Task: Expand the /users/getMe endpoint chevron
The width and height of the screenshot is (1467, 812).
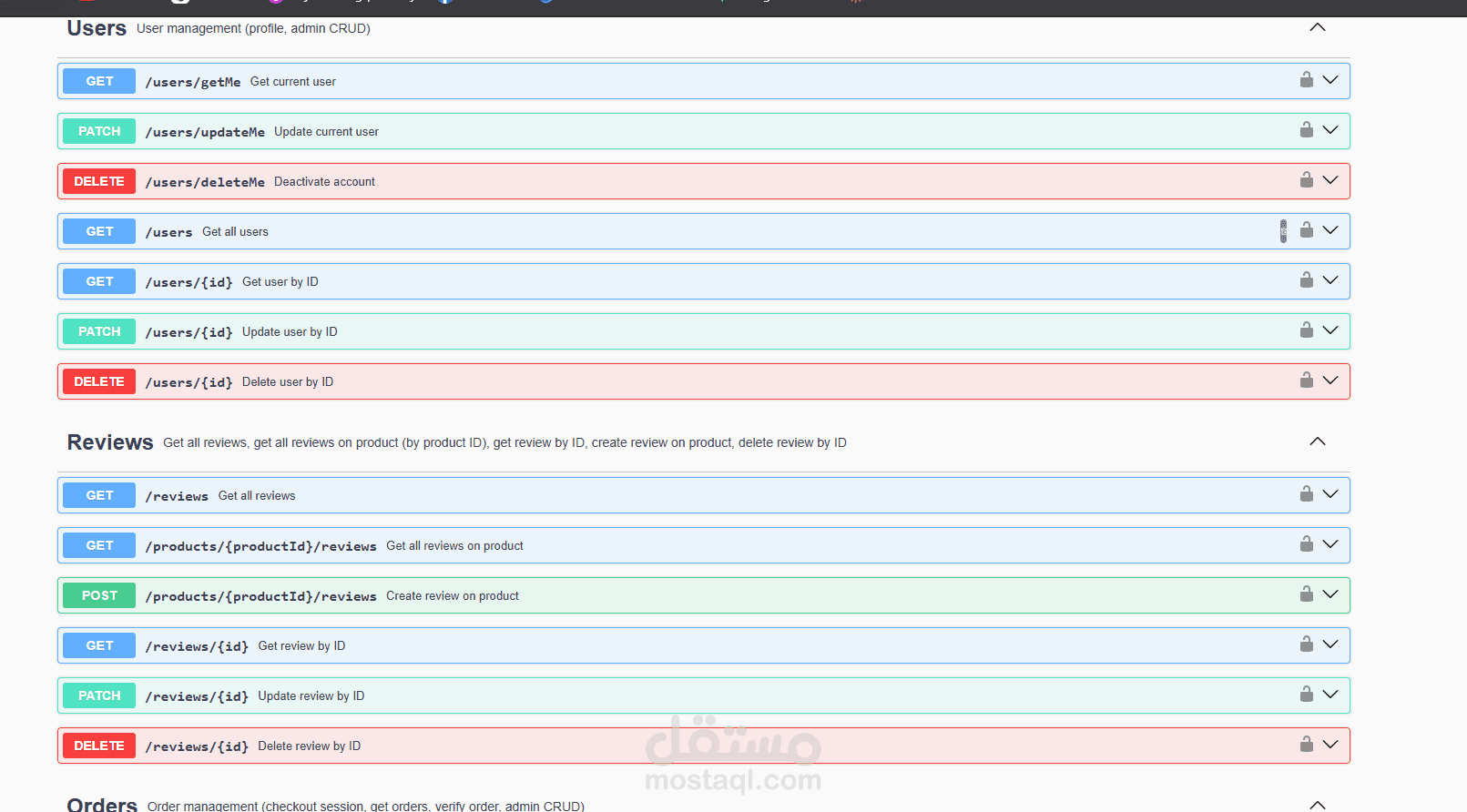Action: 1330,80
